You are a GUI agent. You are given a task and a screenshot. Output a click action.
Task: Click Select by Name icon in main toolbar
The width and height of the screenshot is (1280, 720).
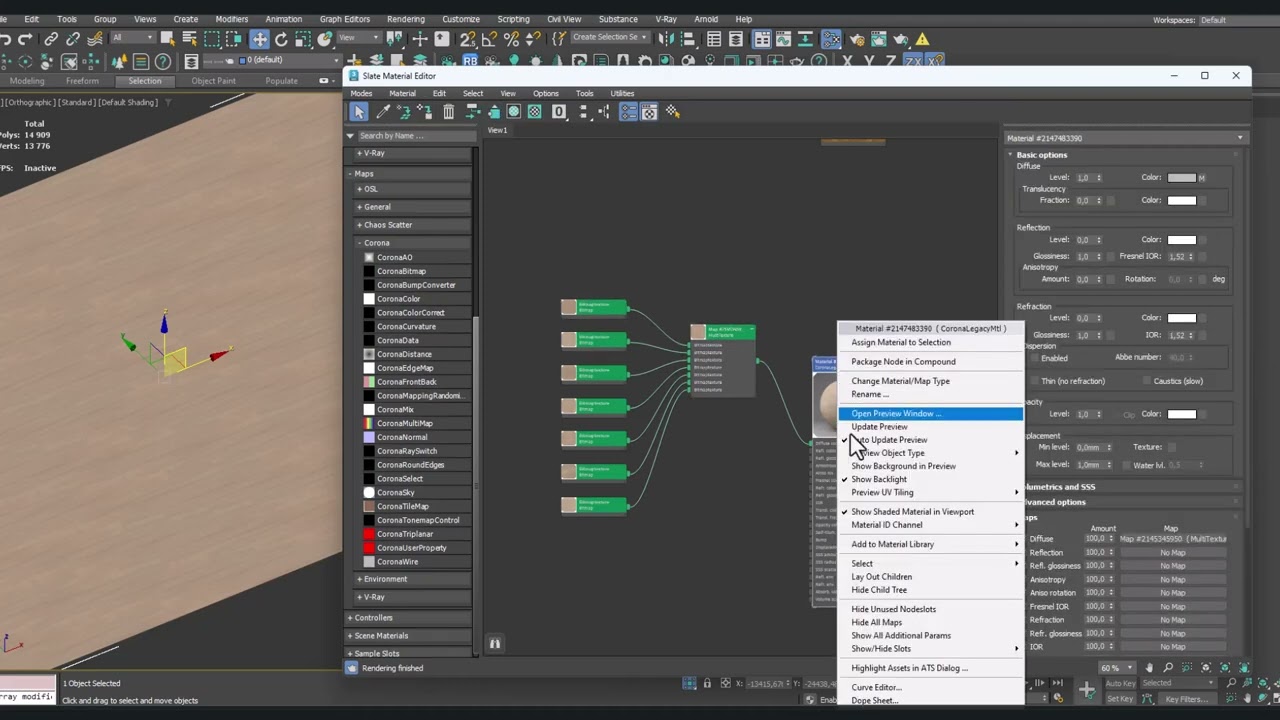click(x=189, y=39)
